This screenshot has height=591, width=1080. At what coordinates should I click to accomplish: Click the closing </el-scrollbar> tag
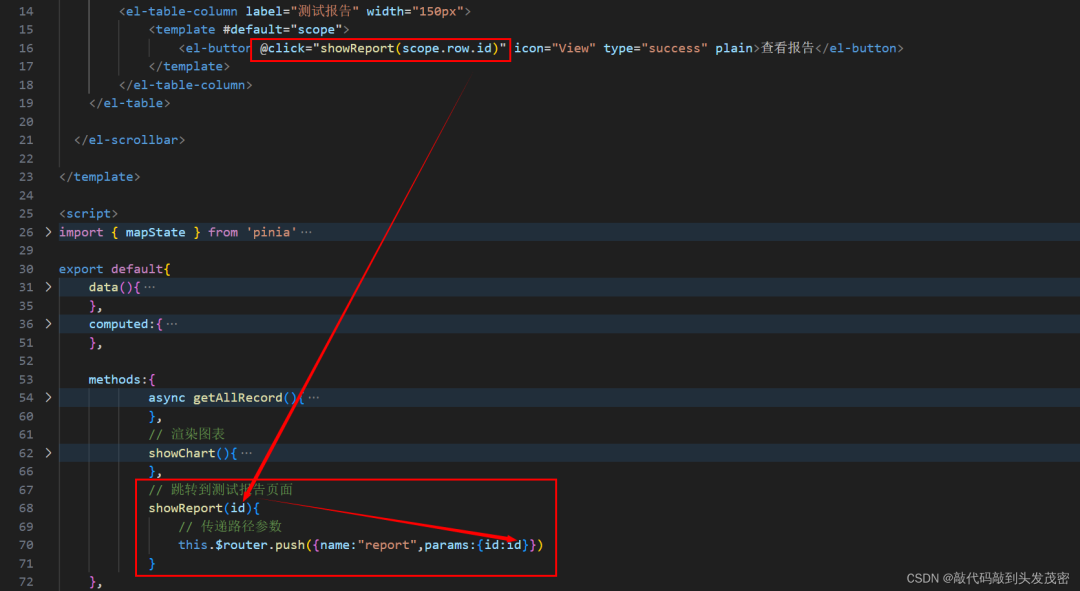[129, 140]
